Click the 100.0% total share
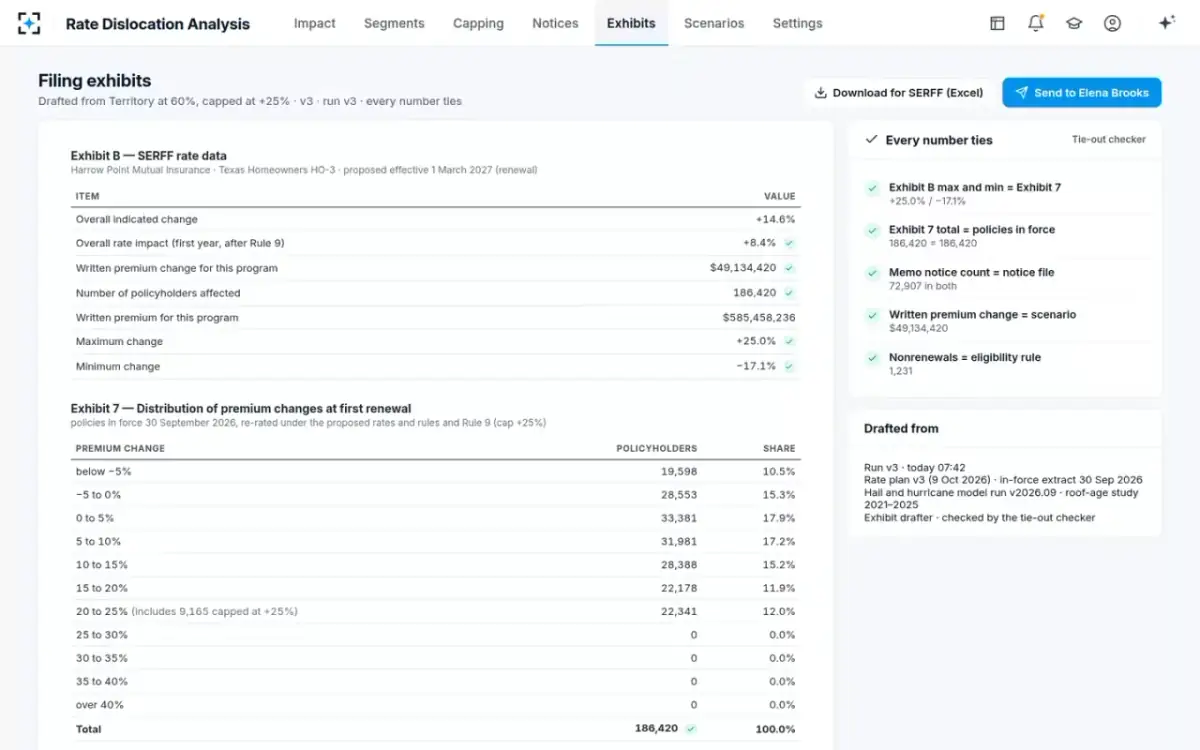1200x750 pixels. click(775, 729)
